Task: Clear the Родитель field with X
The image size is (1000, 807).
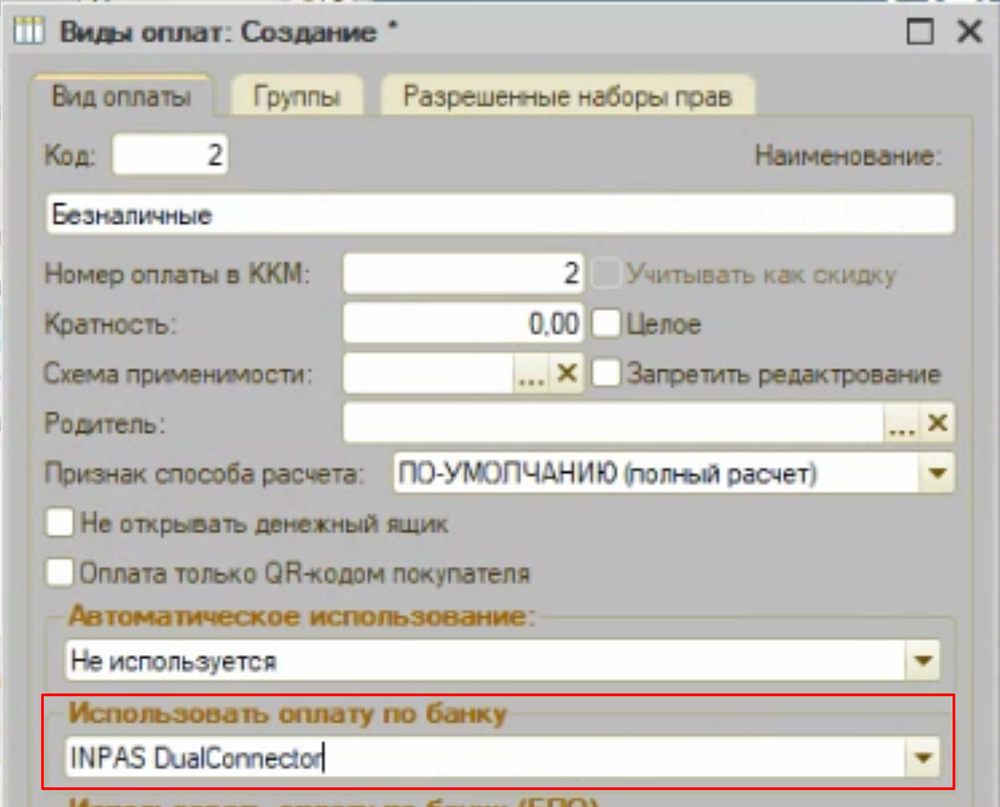Action: [936, 423]
